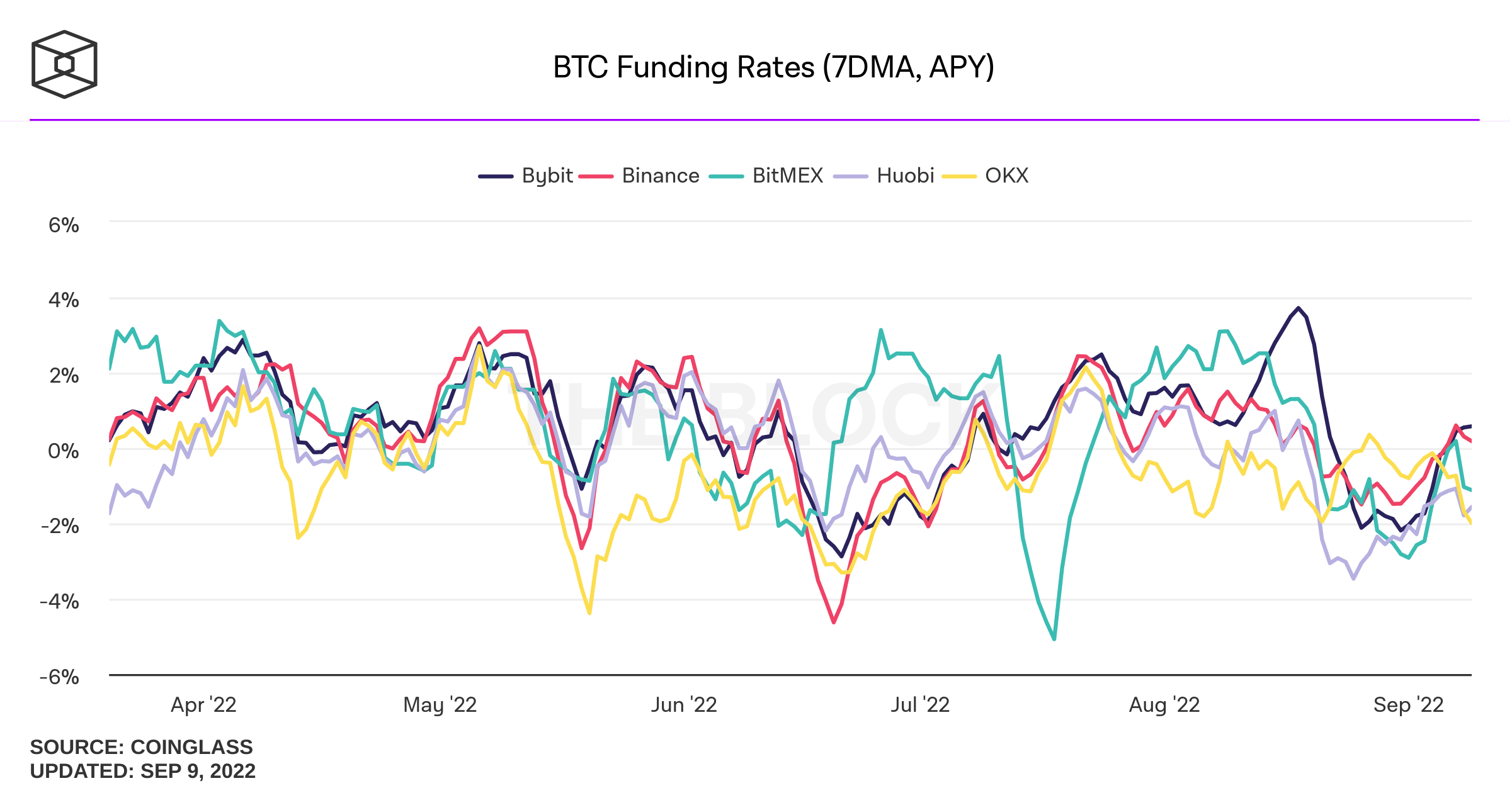This screenshot has width=1512, height=793.
Task: Click the lavender Huobi line swatch
Action: click(851, 177)
